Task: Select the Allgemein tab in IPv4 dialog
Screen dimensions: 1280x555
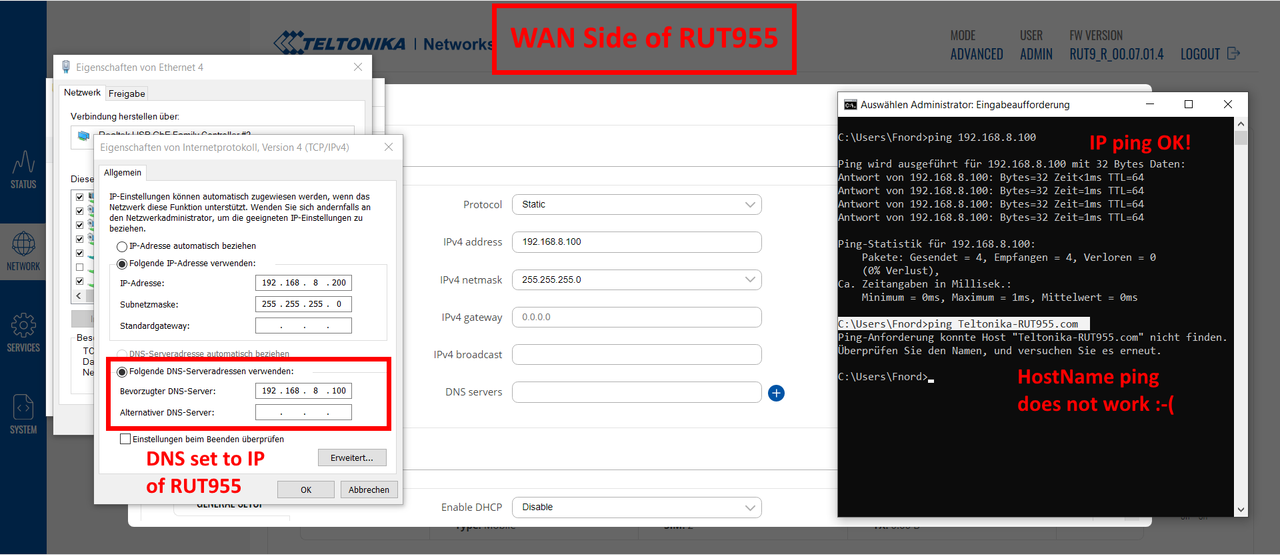Action: 123,173
